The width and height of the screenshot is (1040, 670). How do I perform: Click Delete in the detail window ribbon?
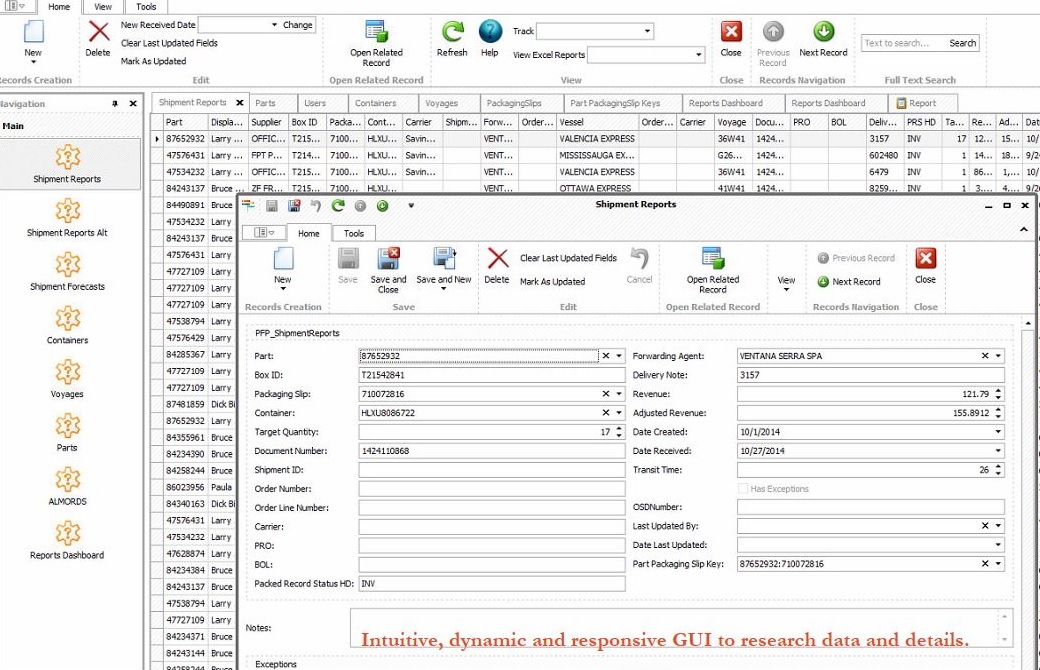[x=497, y=266]
